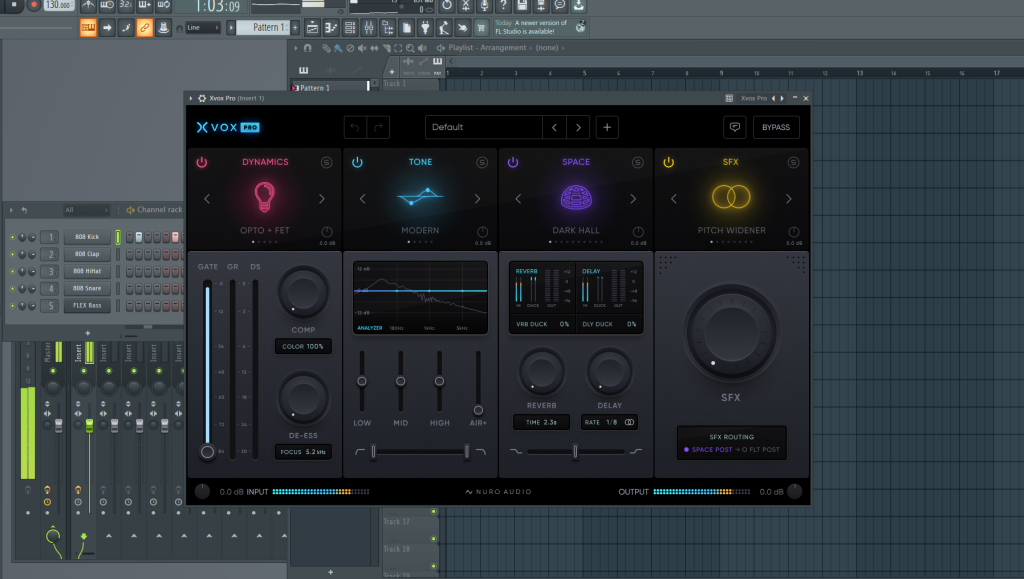Image resolution: width=1024 pixels, height=579 pixels.
Task: Open Playlist Arrangement menu label
Action: [x=487, y=48]
